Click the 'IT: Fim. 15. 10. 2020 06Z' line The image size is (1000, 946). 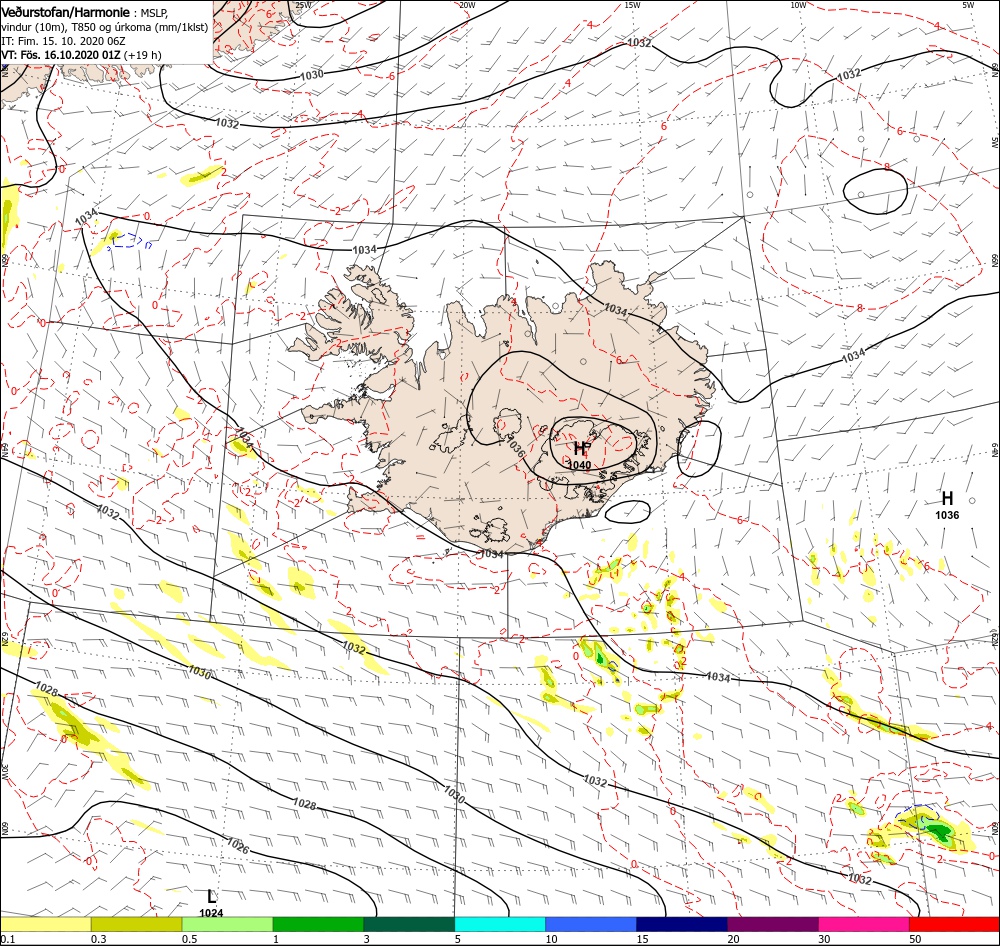[64, 41]
